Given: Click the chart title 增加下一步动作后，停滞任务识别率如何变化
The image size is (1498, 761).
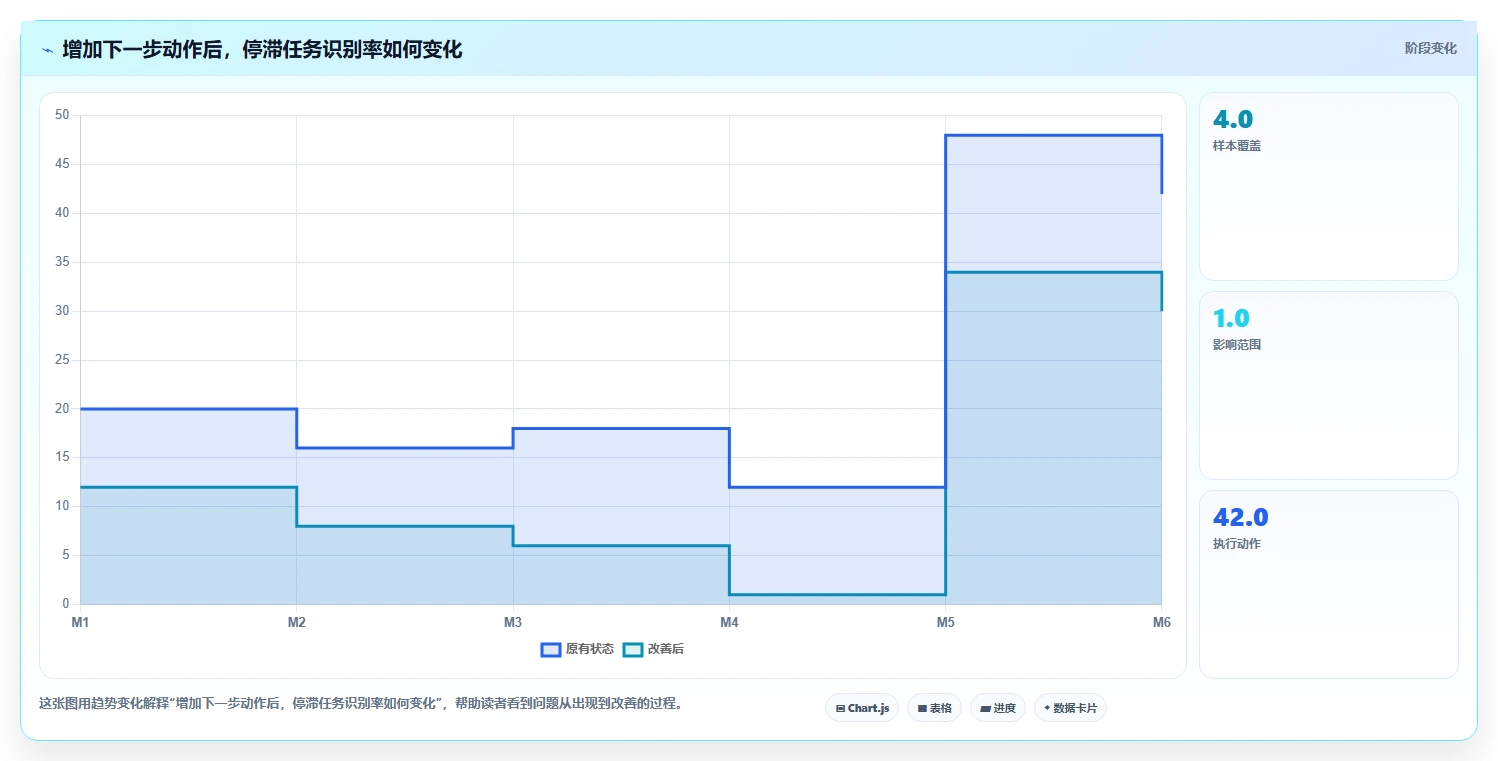Looking at the screenshot, I should [x=262, y=50].
